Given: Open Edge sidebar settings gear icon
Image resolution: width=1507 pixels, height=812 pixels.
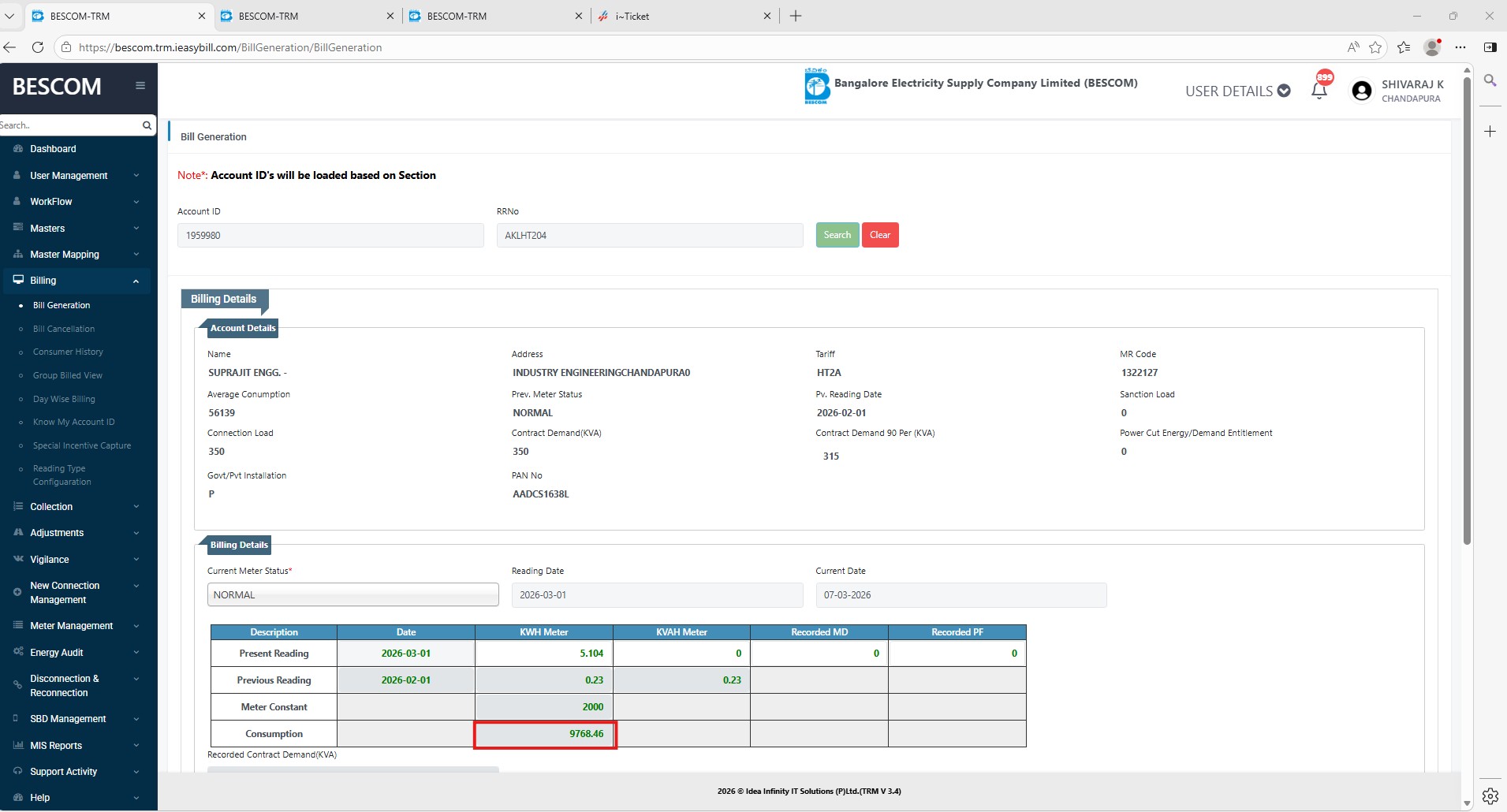Looking at the screenshot, I should click(1490, 795).
